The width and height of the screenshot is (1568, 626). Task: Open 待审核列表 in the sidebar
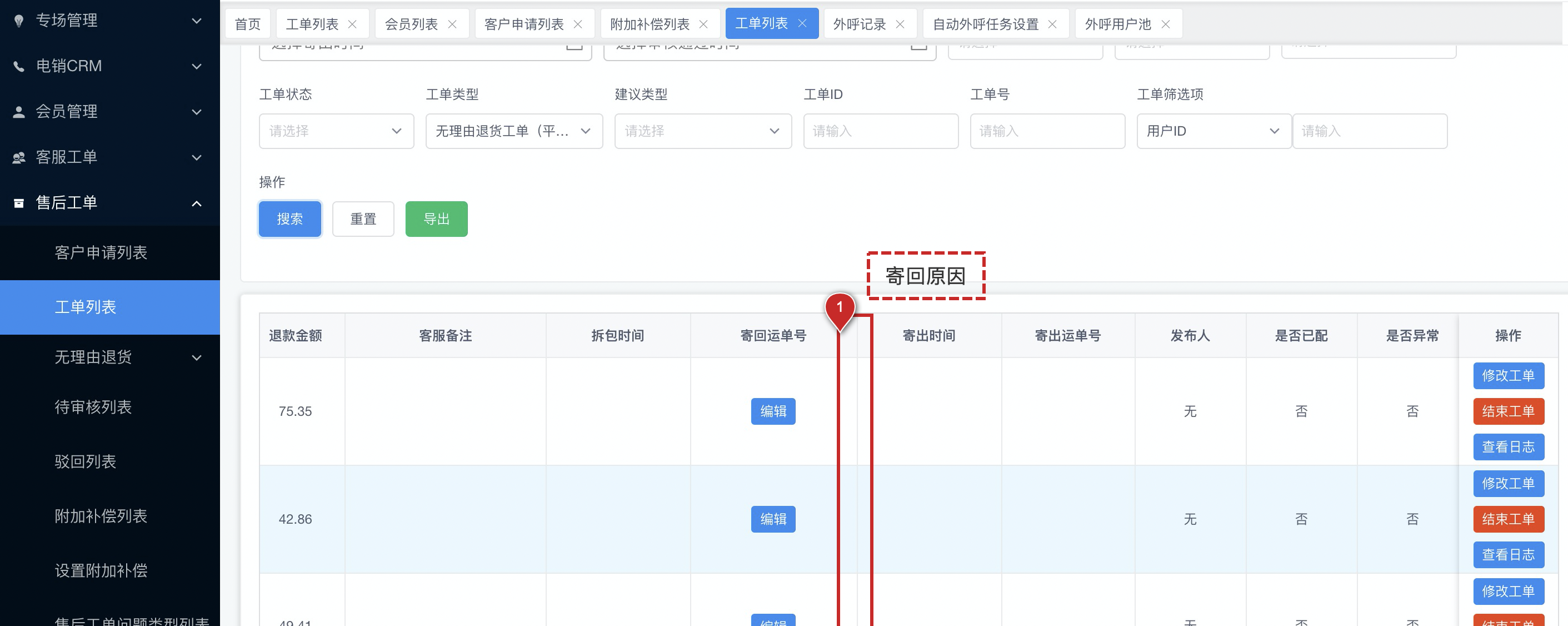[x=109, y=408]
